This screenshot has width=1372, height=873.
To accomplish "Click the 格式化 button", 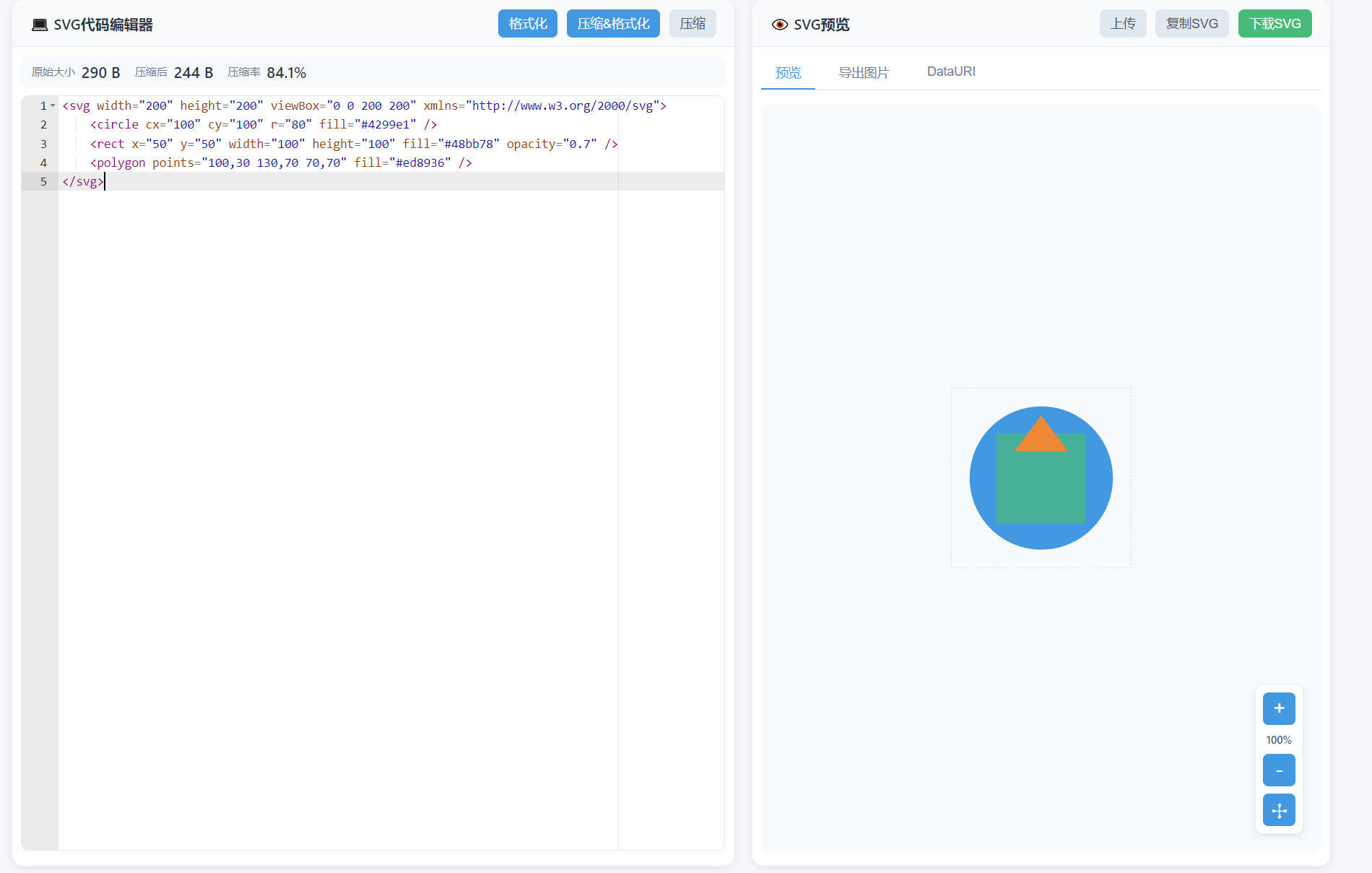I will click(527, 23).
